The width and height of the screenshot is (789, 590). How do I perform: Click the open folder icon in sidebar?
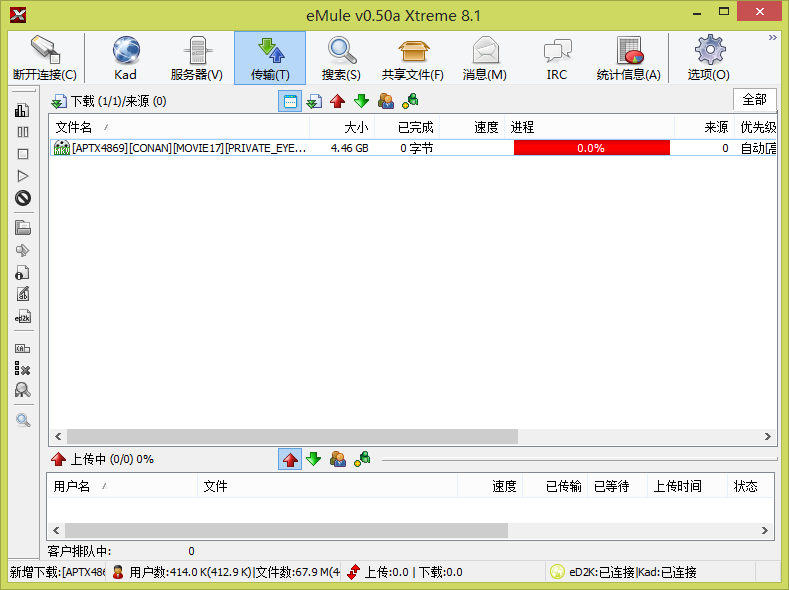[23, 228]
